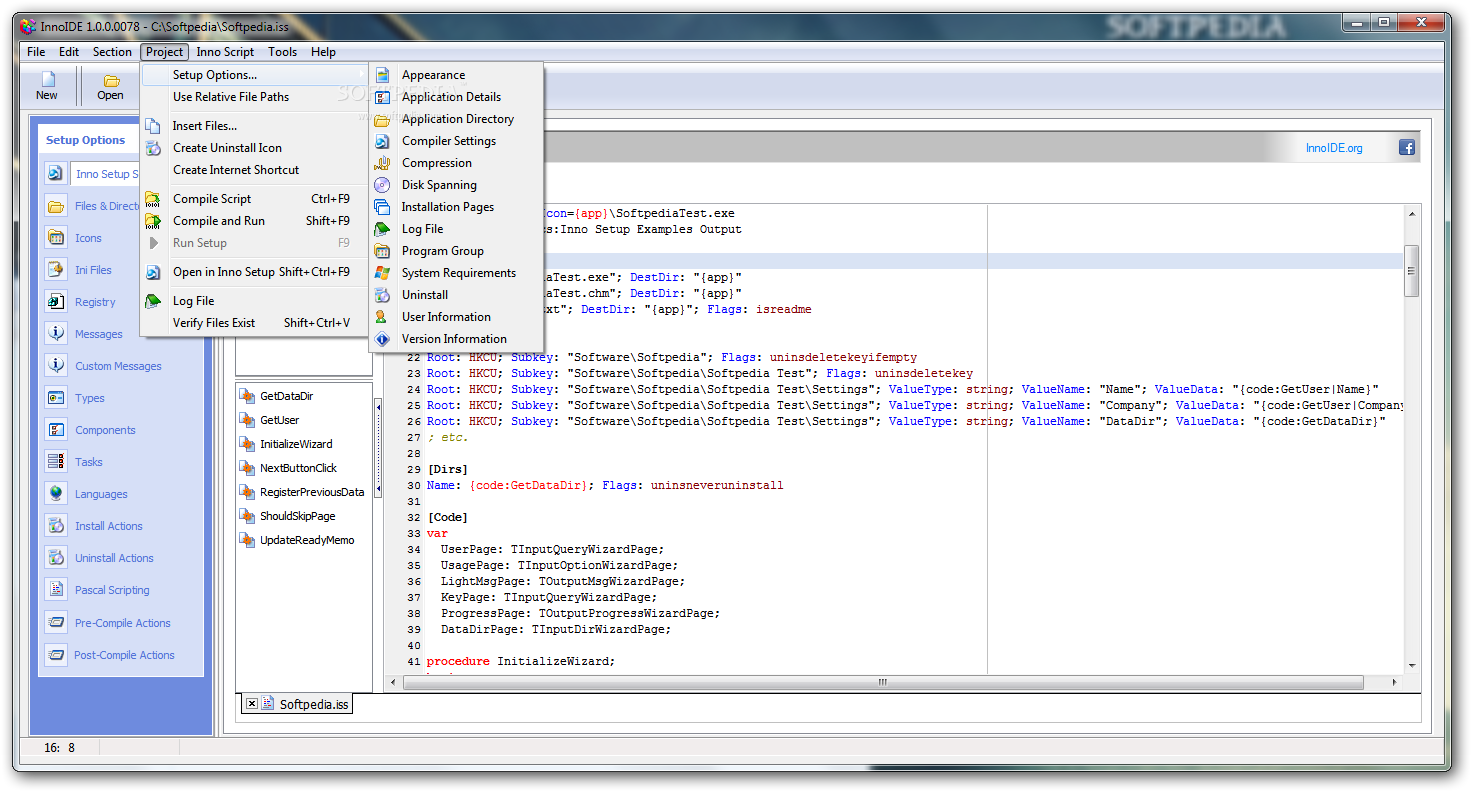Open the File menu
The image size is (1472, 792).
(x=36, y=52)
